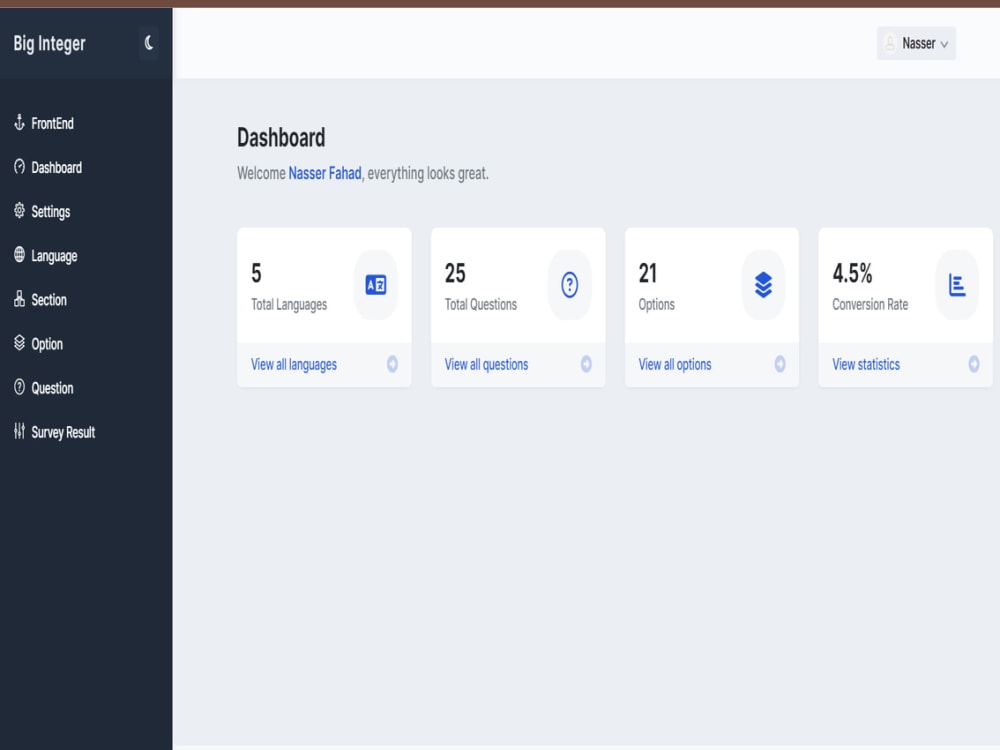Open the Section sidebar entry
The image size is (1000, 750).
tap(49, 300)
